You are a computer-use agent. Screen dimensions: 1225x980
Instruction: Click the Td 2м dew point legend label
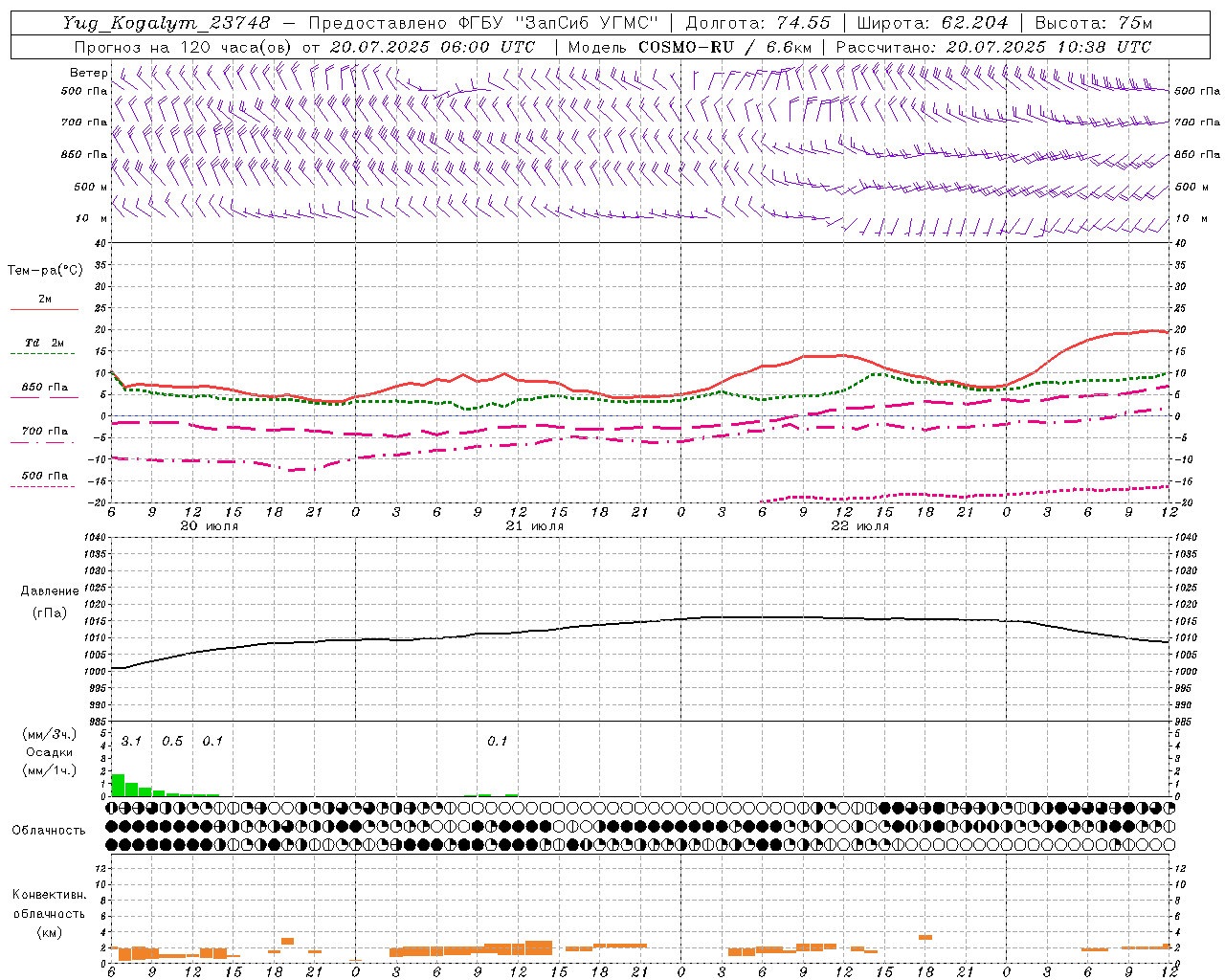pyautogui.click(x=45, y=343)
